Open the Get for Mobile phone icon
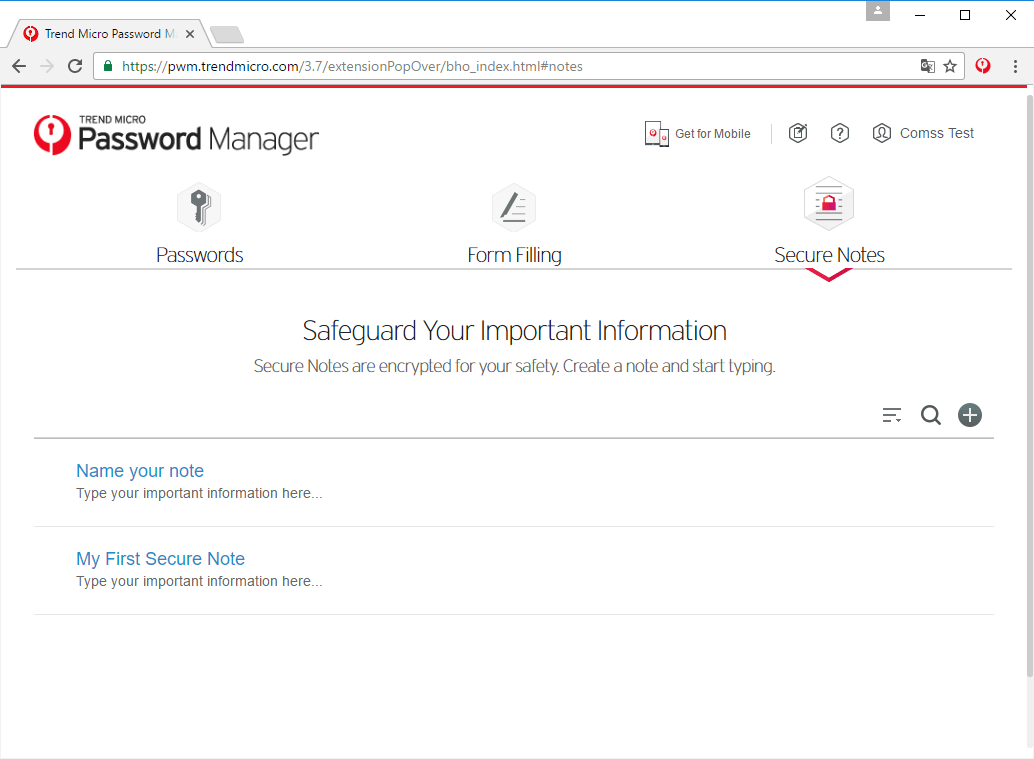 tap(656, 134)
